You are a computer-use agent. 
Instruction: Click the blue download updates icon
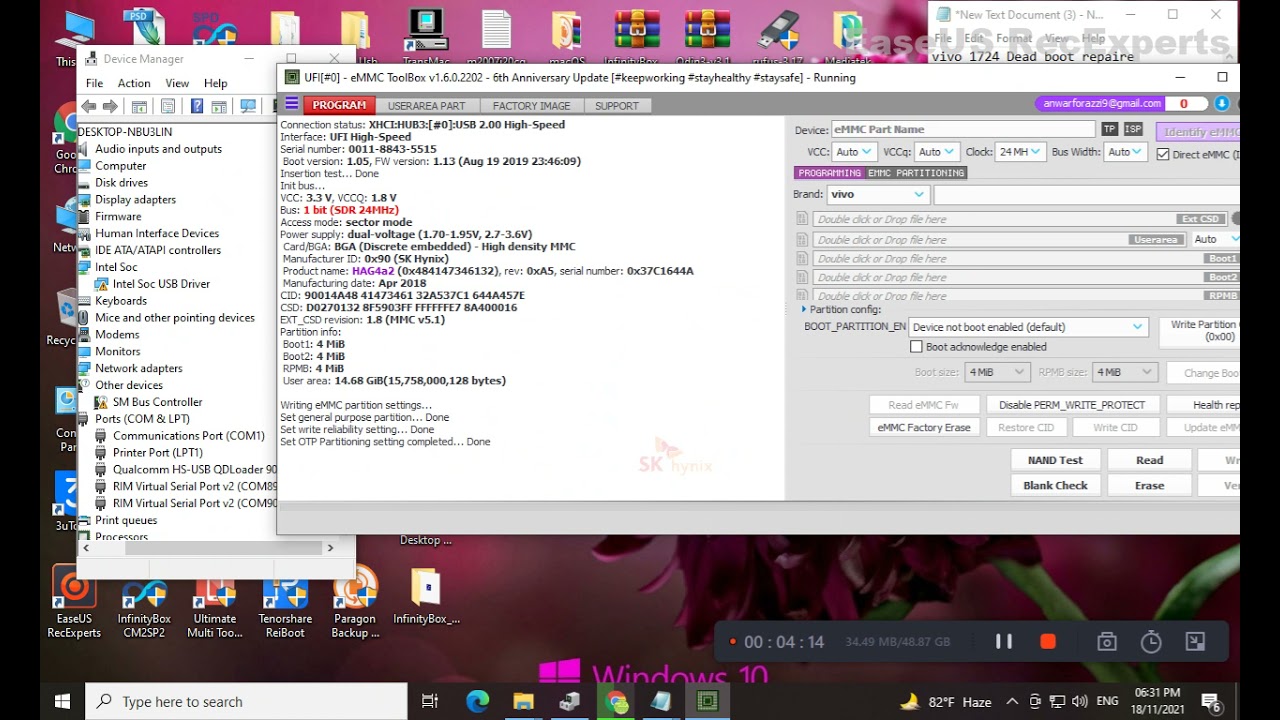(1222, 104)
